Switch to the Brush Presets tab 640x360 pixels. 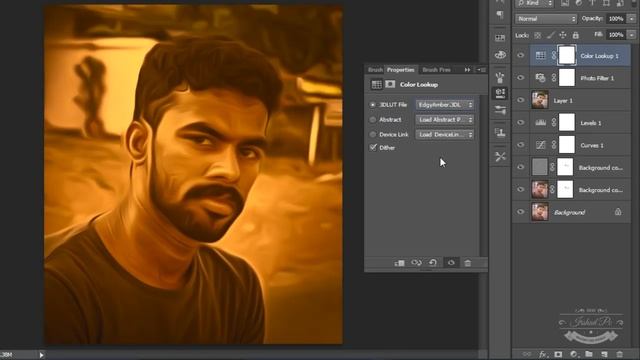(x=436, y=70)
